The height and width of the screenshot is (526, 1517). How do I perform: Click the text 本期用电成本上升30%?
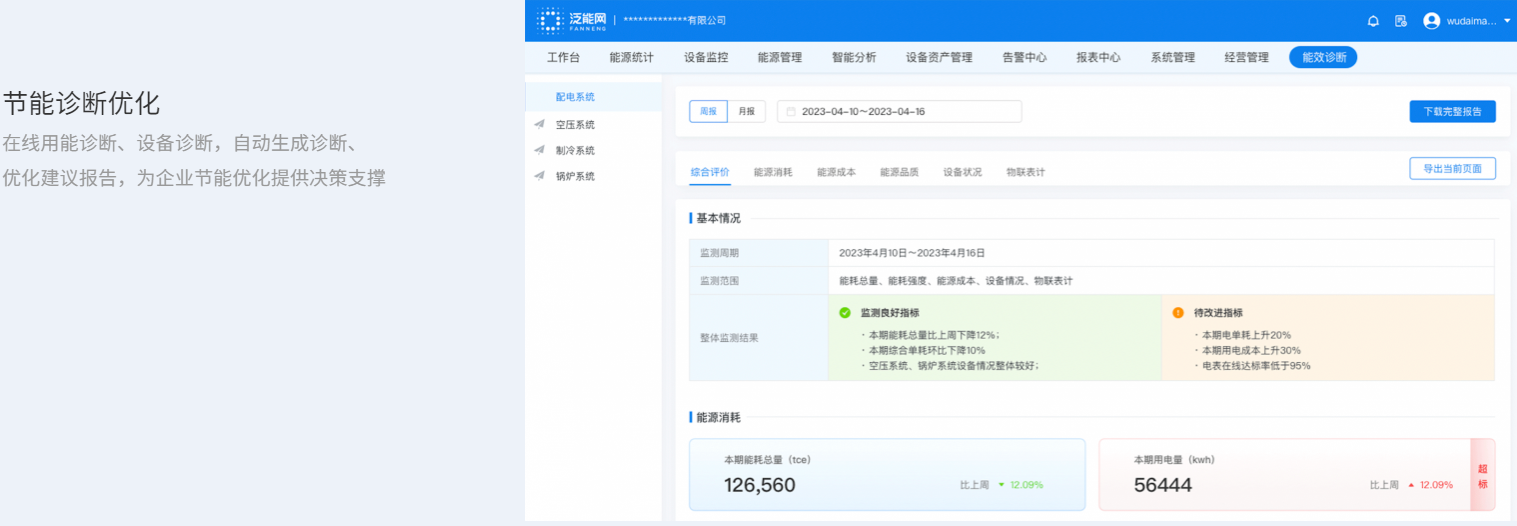coord(1251,350)
